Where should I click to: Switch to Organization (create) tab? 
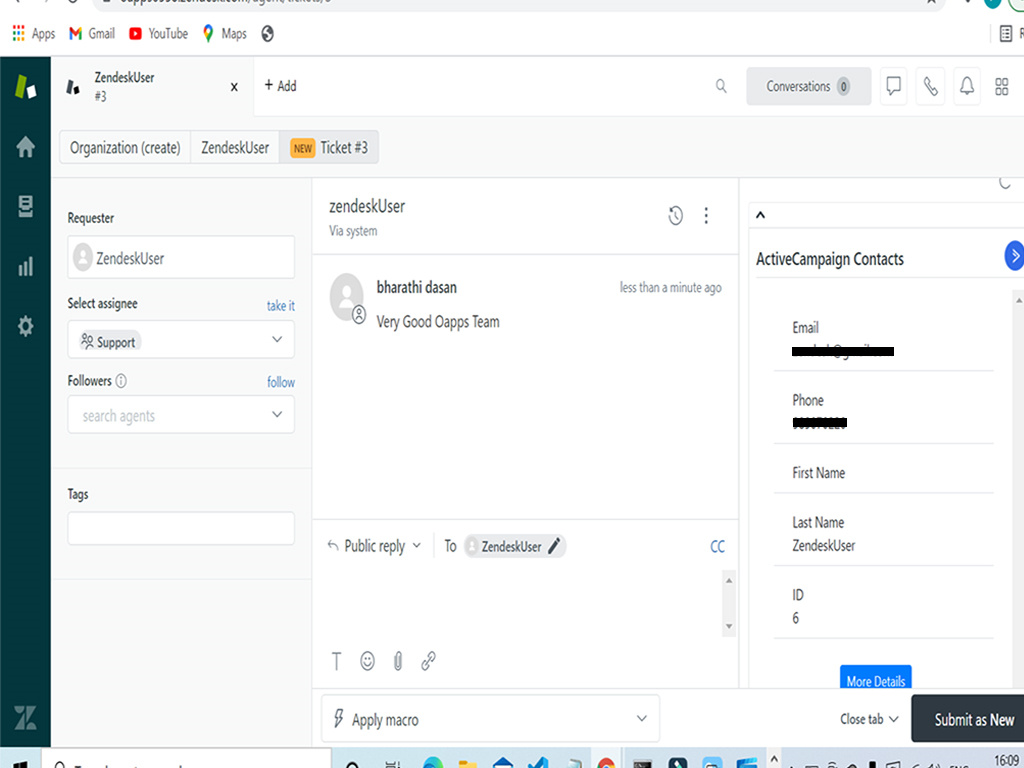pos(125,148)
